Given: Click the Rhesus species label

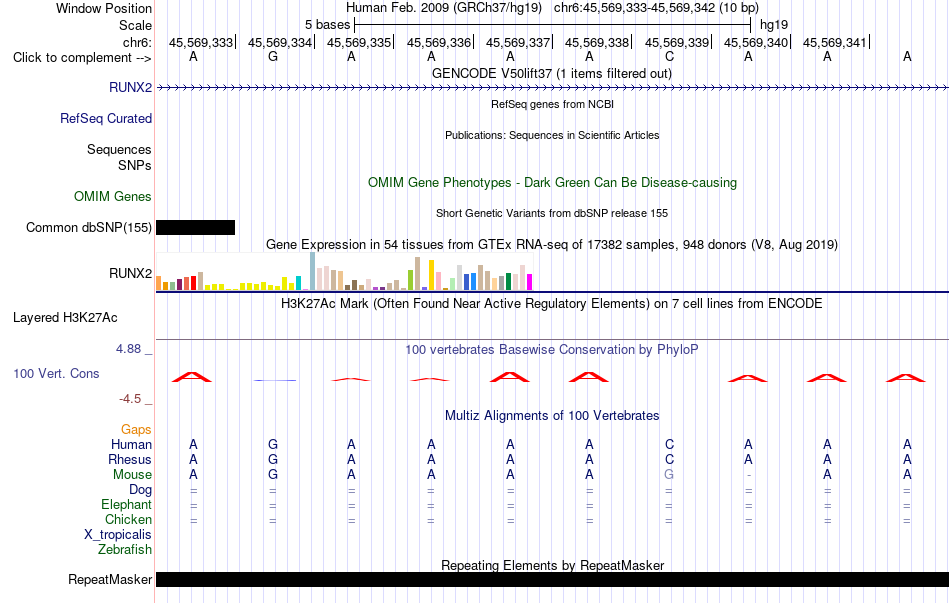Looking at the screenshot, I should tap(130, 459).
